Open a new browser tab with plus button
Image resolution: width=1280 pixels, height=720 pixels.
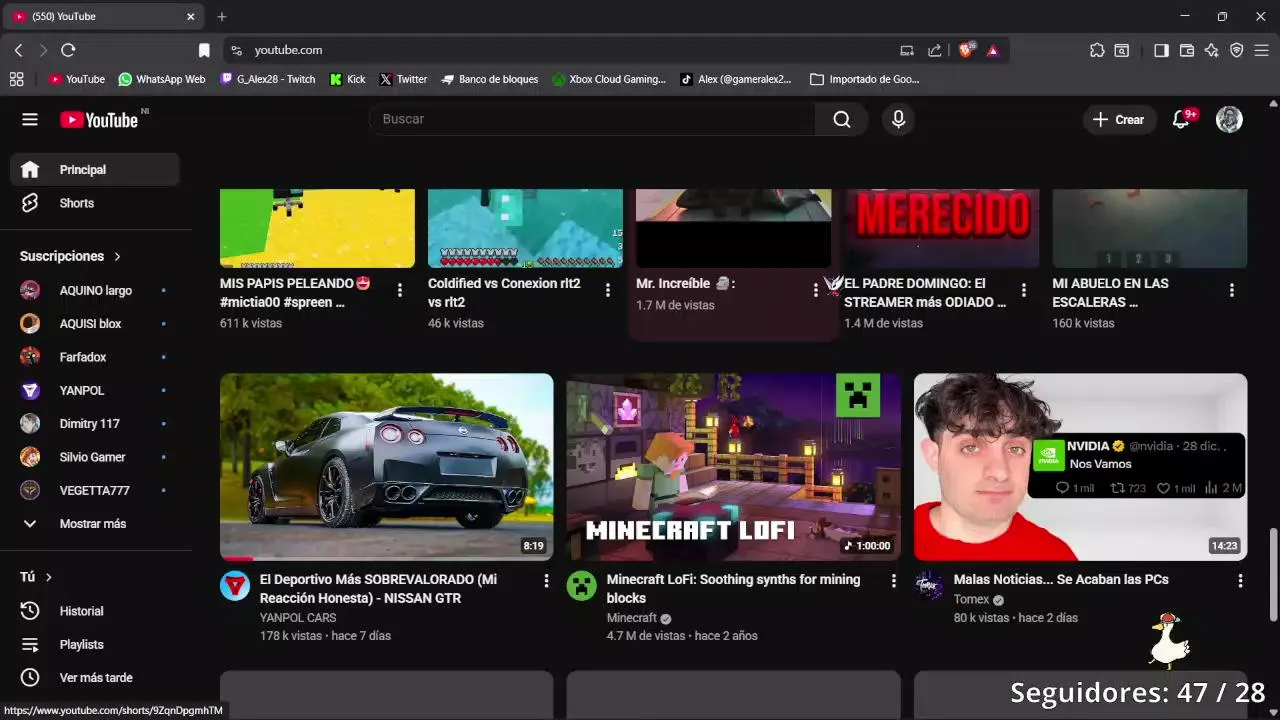click(222, 16)
